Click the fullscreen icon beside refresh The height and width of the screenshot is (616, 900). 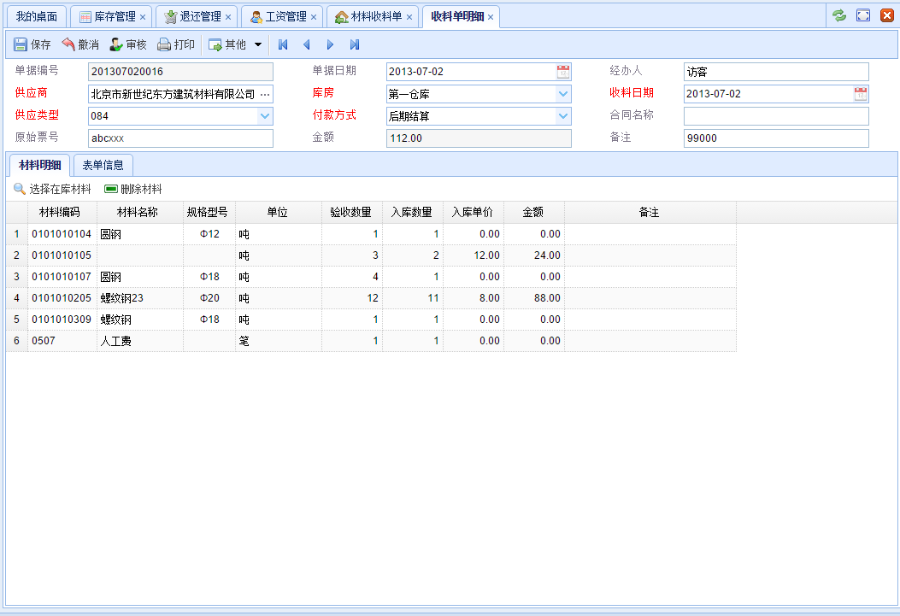pos(862,14)
